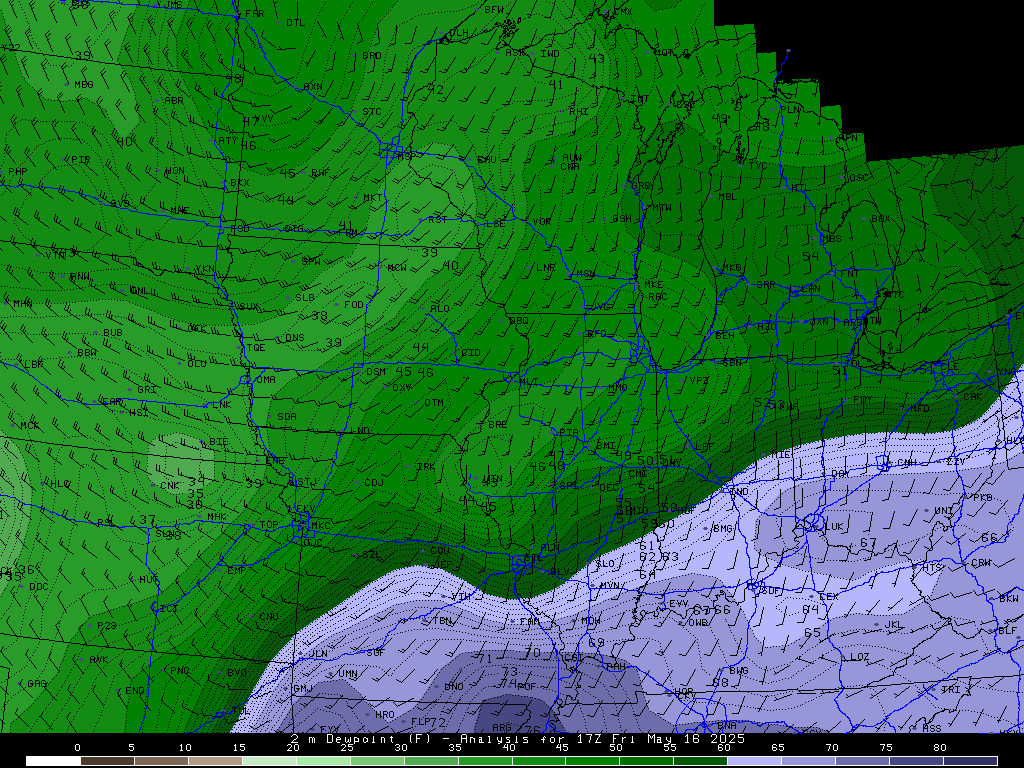Image resolution: width=1024 pixels, height=768 pixels.
Task: Click the EAU station label
Action: 487,160
